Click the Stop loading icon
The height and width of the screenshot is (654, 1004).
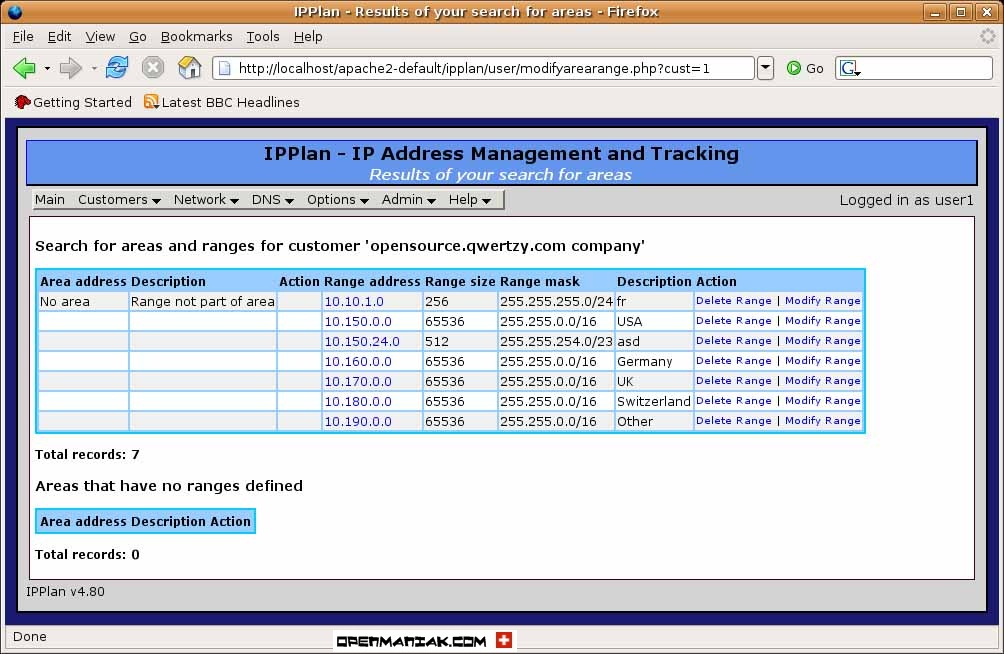tap(152, 67)
